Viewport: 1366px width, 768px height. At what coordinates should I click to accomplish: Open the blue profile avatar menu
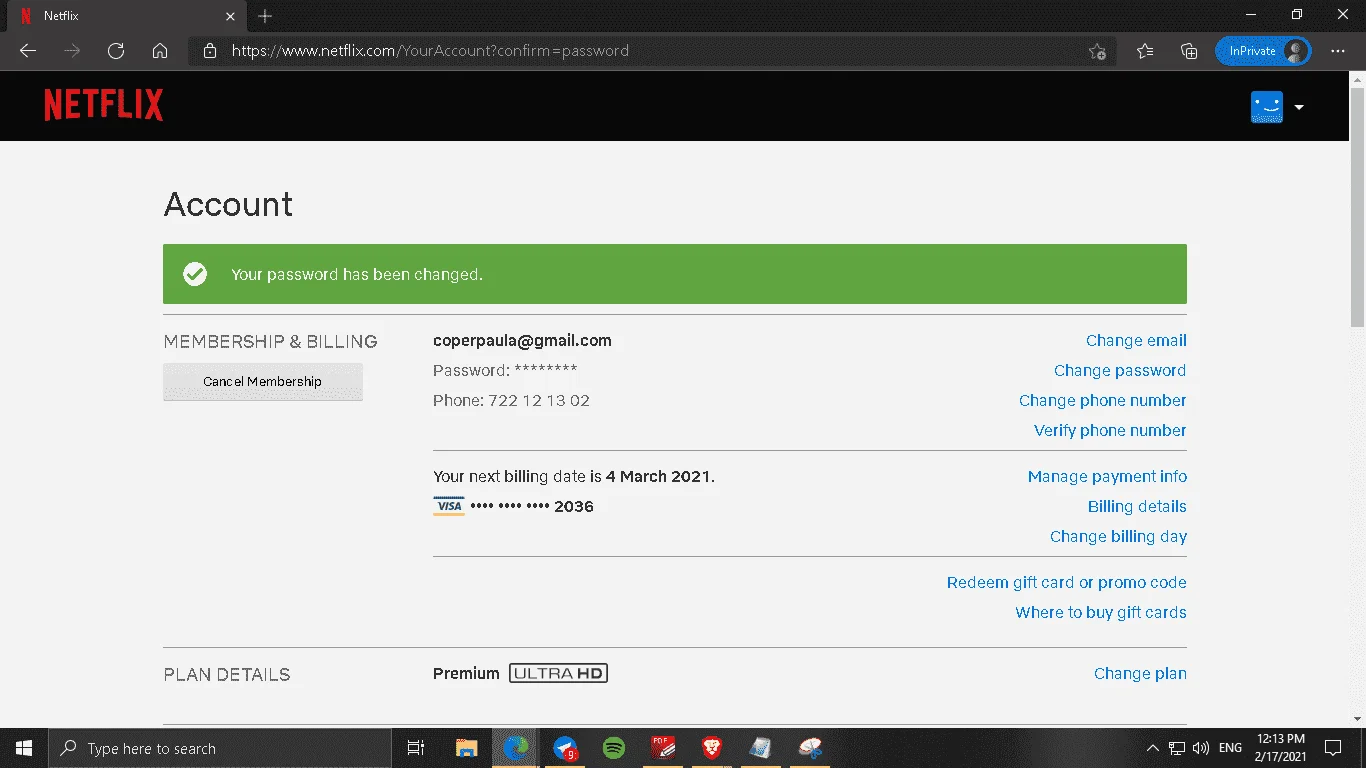point(1267,107)
